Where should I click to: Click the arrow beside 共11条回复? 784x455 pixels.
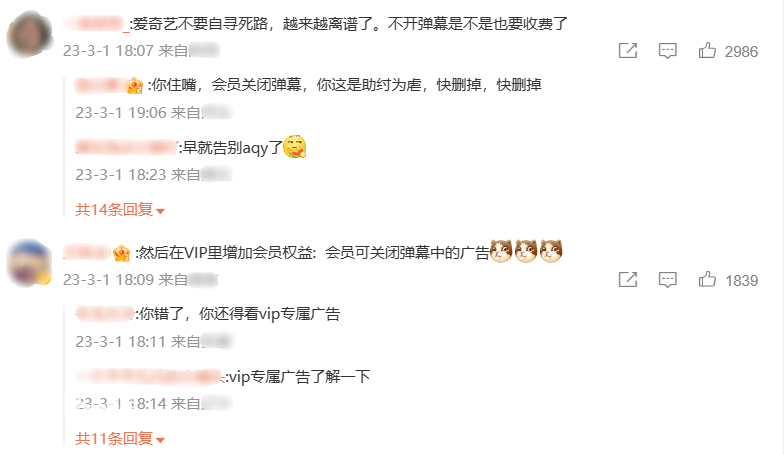pyautogui.click(x=160, y=440)
